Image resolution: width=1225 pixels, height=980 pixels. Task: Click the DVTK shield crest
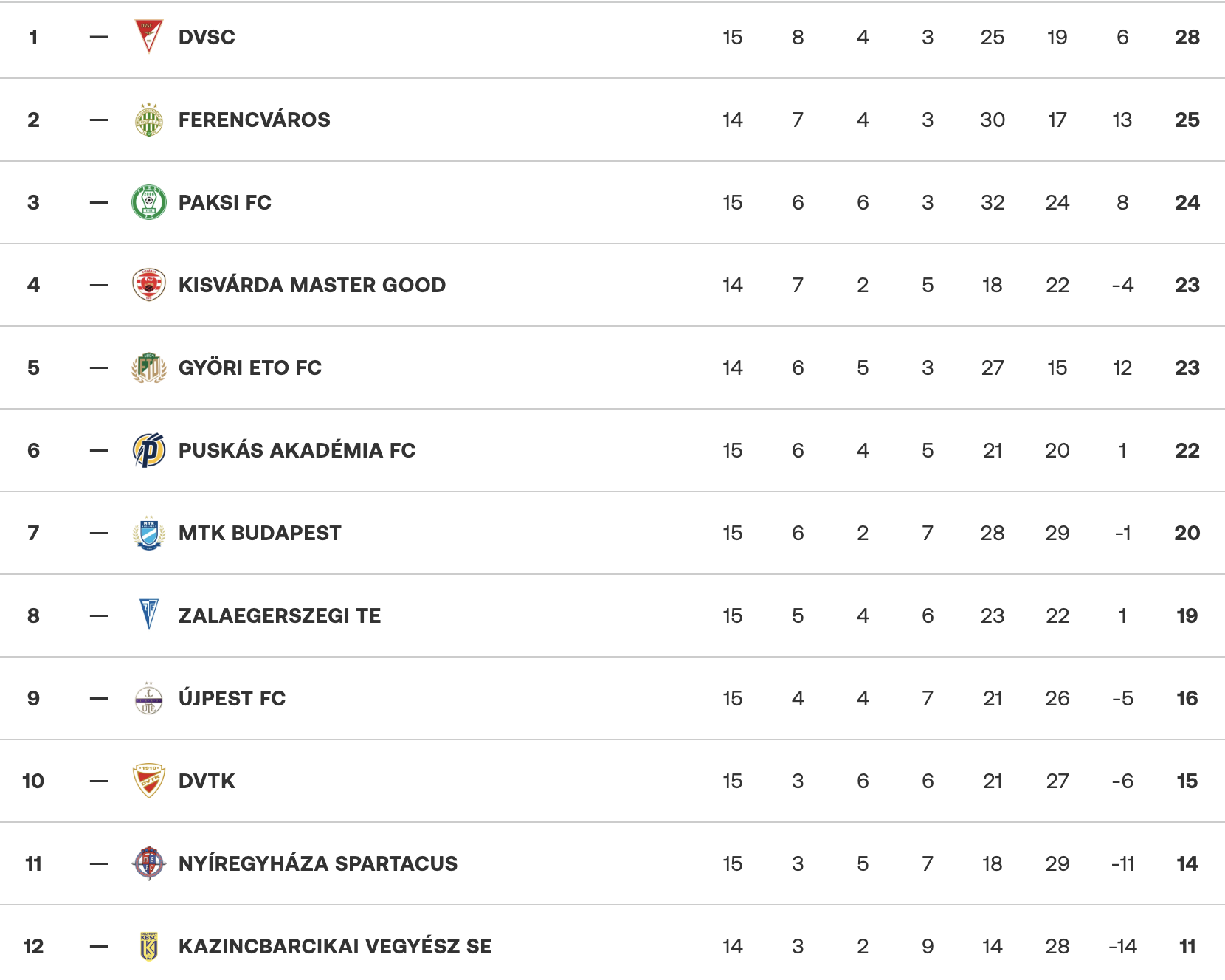click(x=148, y=781)
